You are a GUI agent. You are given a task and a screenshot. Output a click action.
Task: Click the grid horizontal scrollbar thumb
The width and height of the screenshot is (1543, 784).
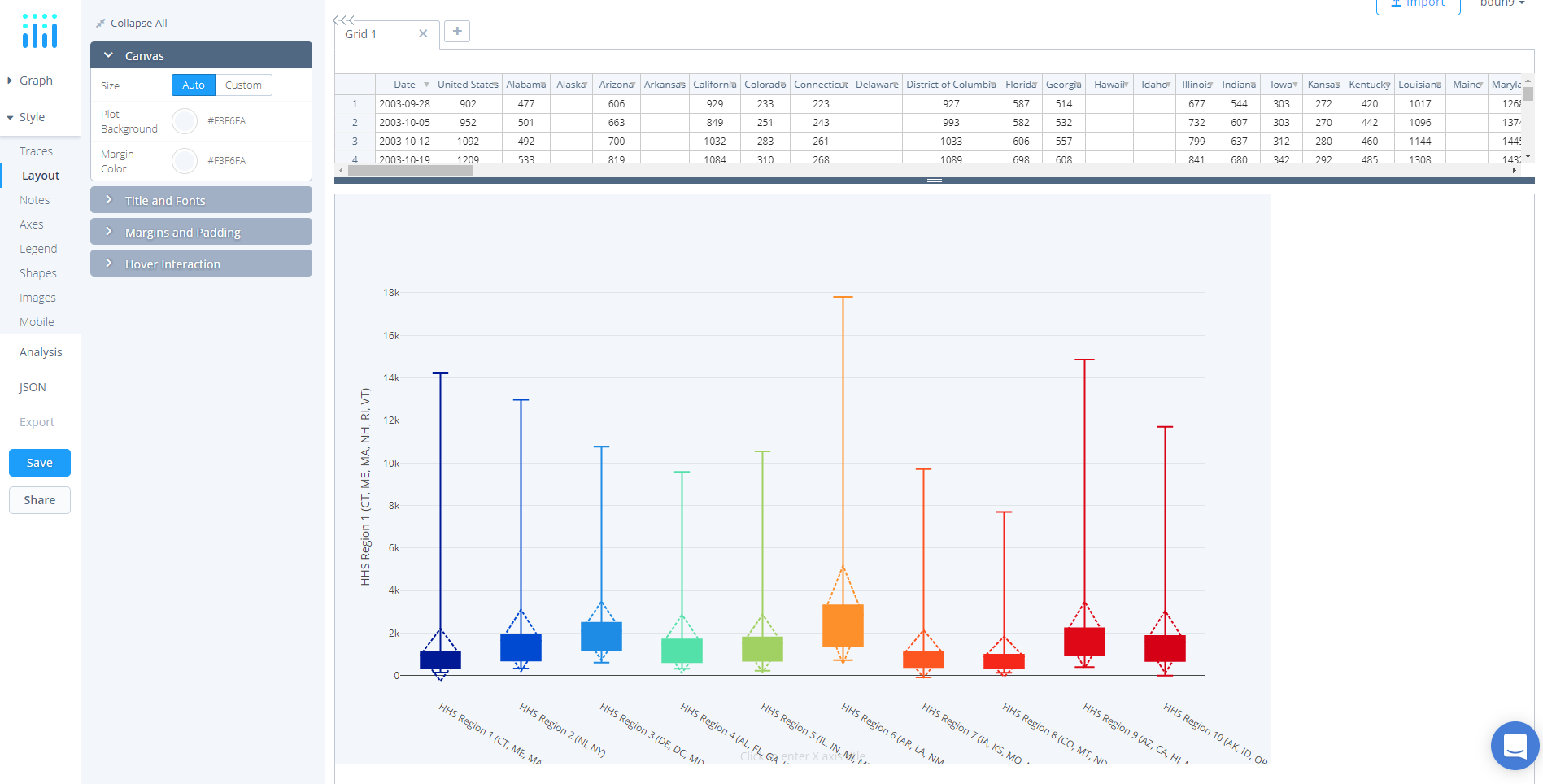410,171
